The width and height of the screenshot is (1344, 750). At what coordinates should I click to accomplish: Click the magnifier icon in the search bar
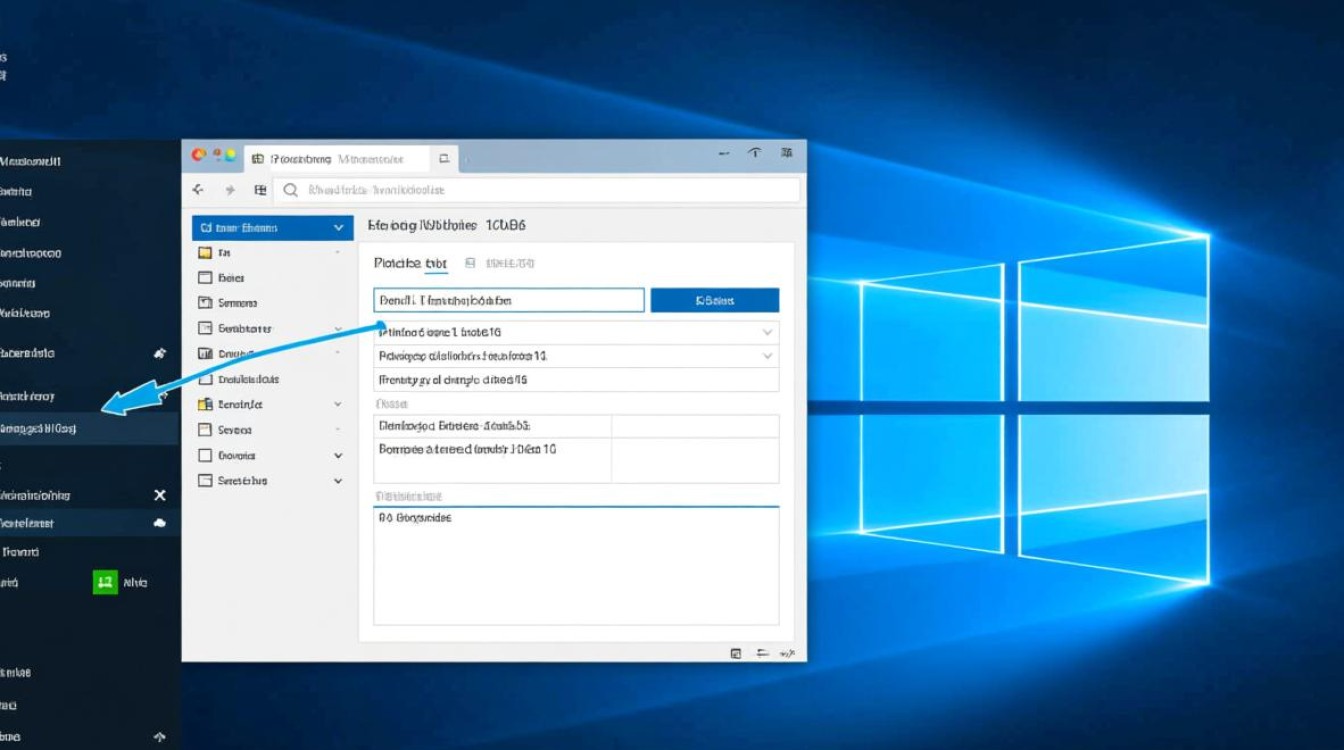(291, 190)
